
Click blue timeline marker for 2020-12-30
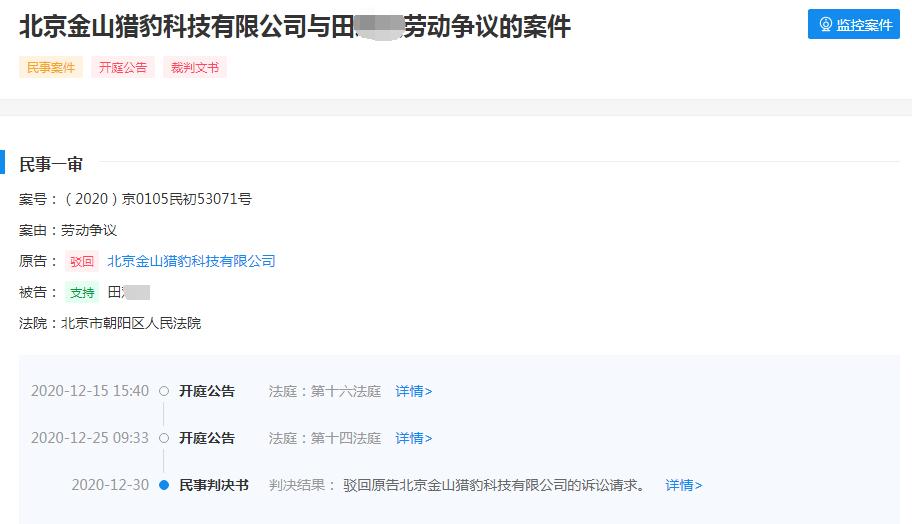(x=164, y=485)
